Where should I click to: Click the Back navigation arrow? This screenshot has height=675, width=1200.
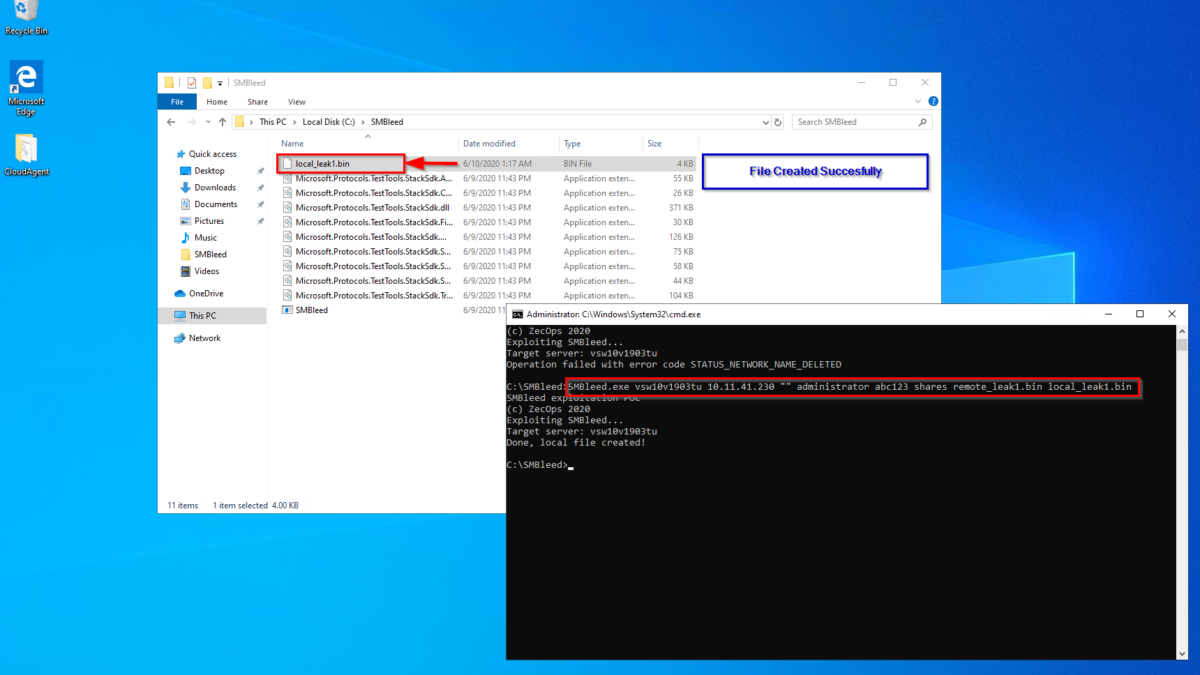170,121
